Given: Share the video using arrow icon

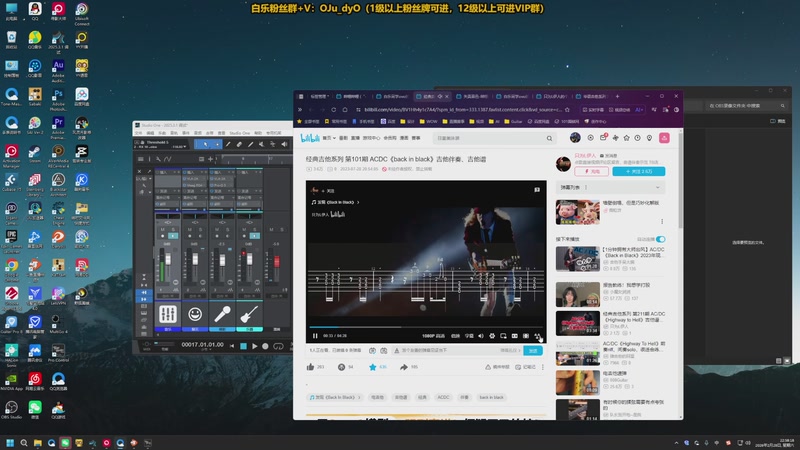Looking at the screenshot, I should click(404, 367).
